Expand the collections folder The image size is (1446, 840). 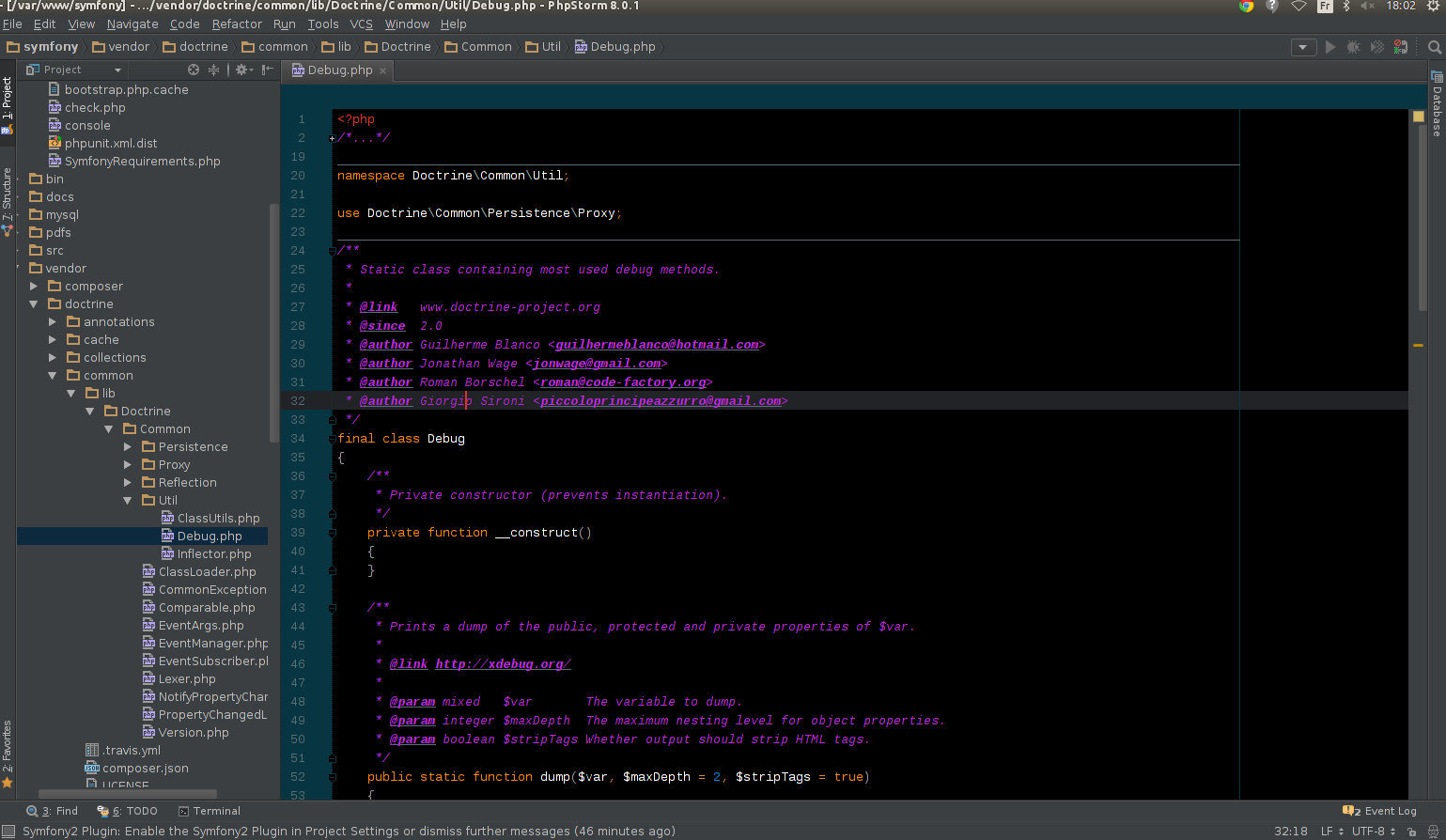[x=53, y=358]
